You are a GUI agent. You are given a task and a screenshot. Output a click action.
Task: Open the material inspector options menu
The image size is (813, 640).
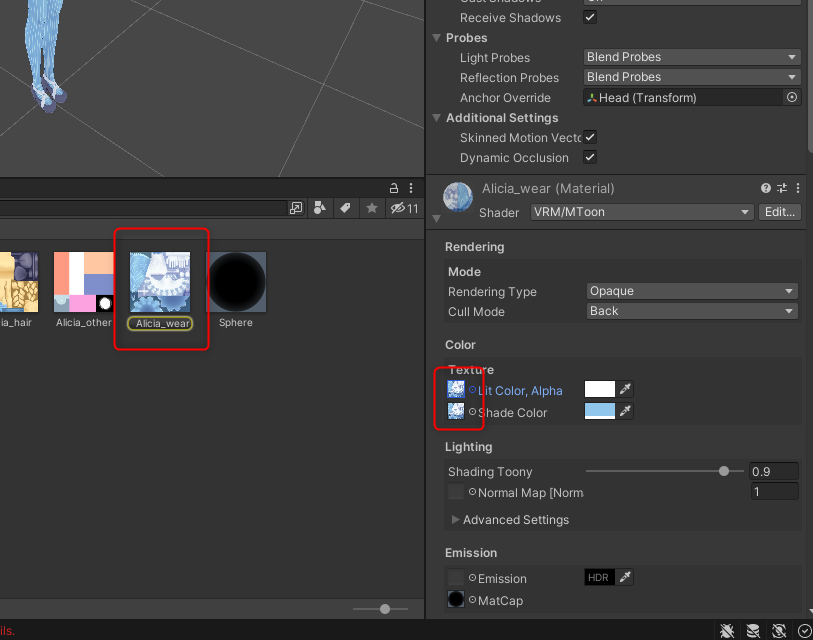[x=797, y=187]
